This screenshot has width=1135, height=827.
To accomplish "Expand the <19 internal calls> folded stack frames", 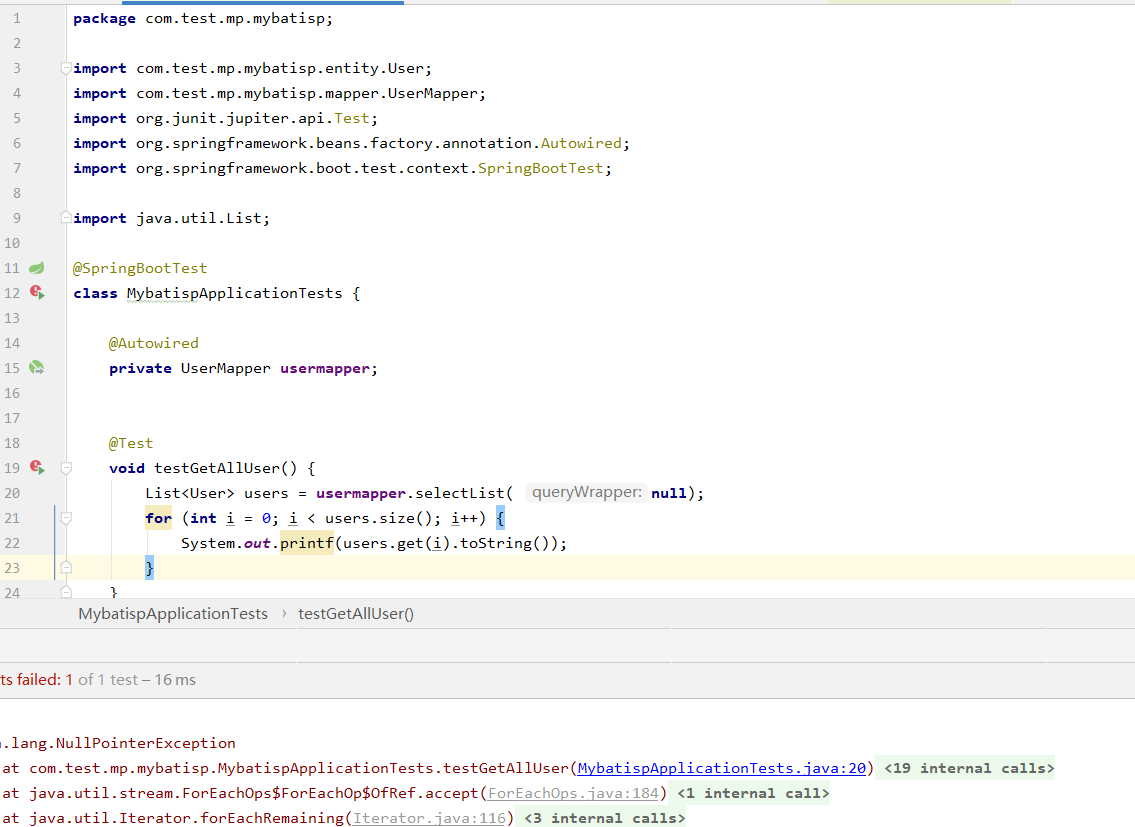I will tap(969, 768).
